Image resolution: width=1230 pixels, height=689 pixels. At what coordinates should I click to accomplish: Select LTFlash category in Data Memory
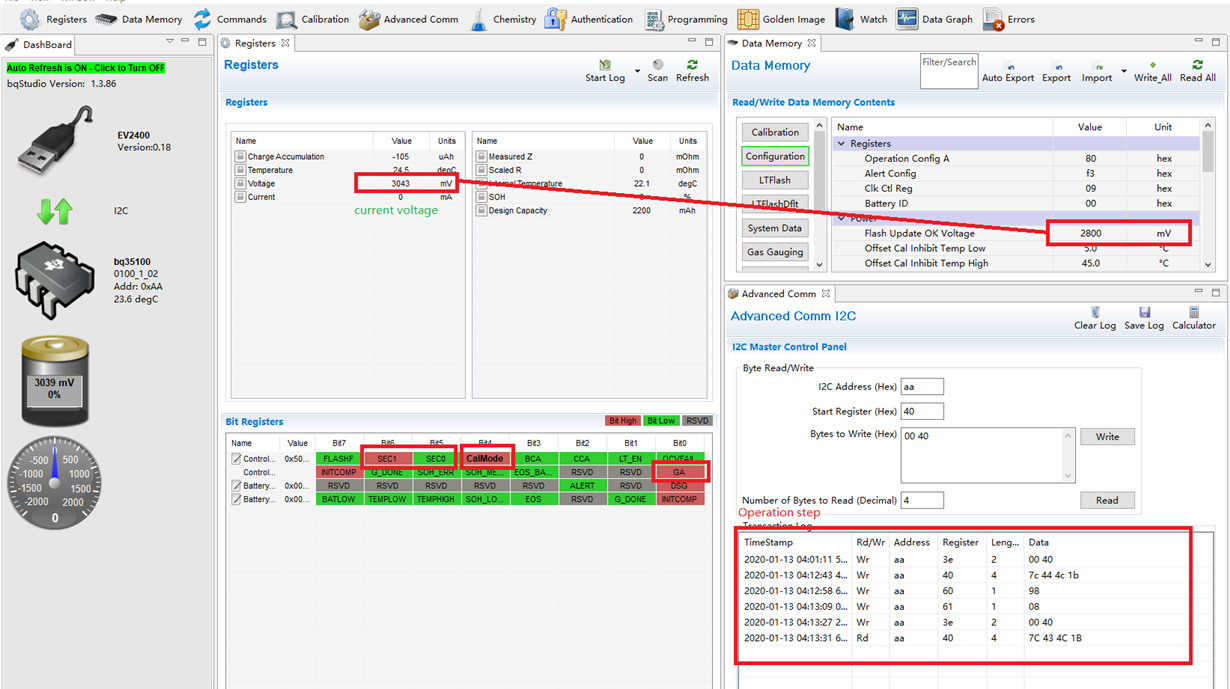pos(775,180)
